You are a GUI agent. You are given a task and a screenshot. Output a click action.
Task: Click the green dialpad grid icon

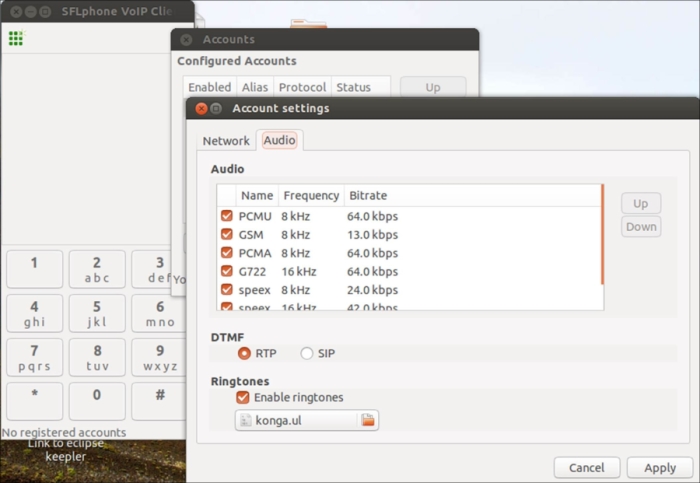coord(15,39)
